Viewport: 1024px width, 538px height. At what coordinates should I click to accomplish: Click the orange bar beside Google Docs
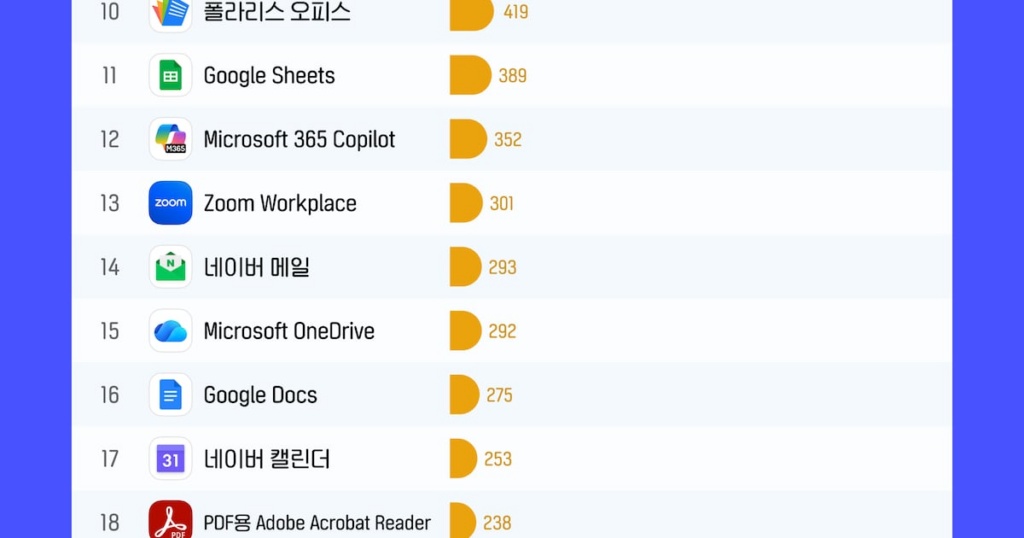click(x=464, y=395)
